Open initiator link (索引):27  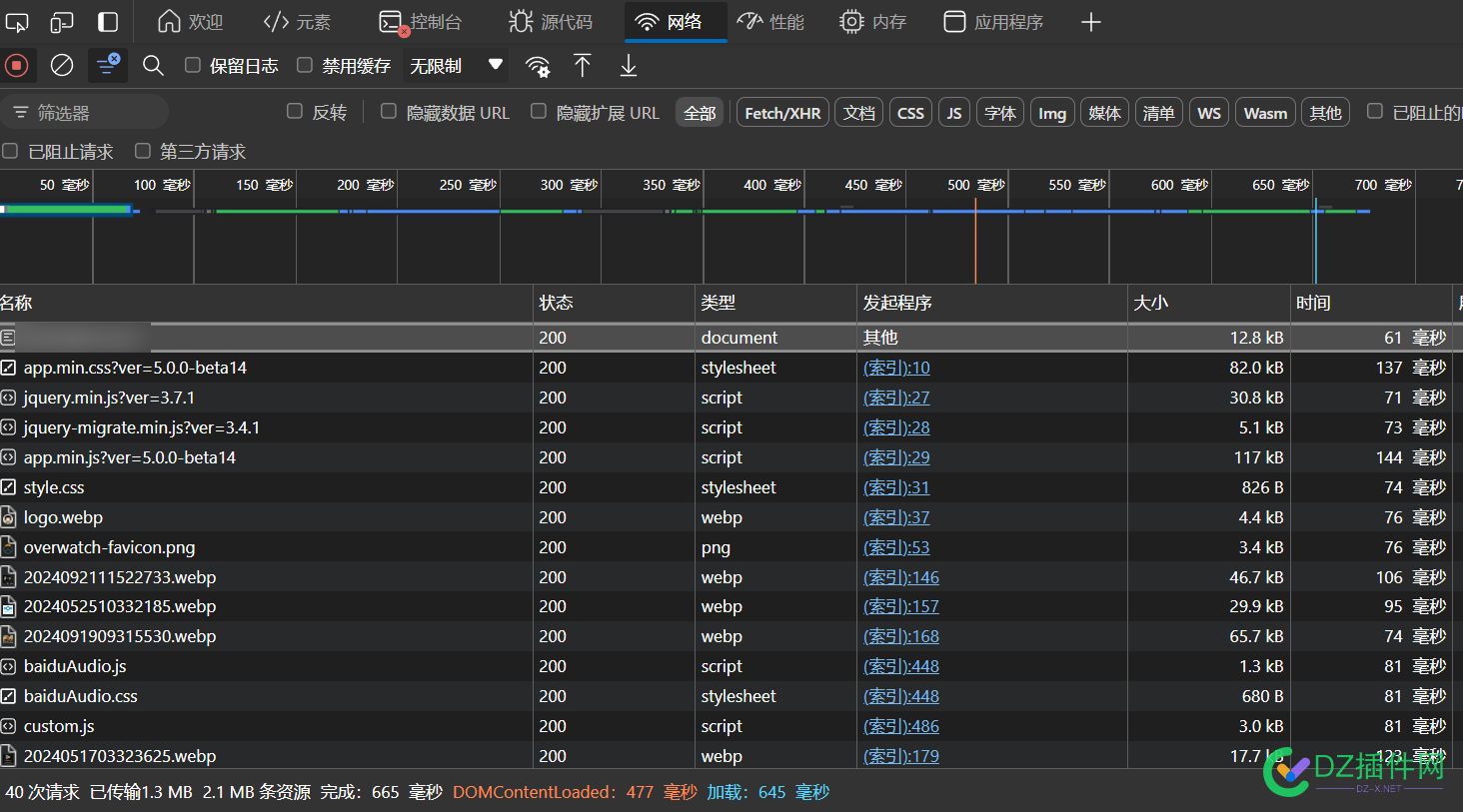(896, 398)
